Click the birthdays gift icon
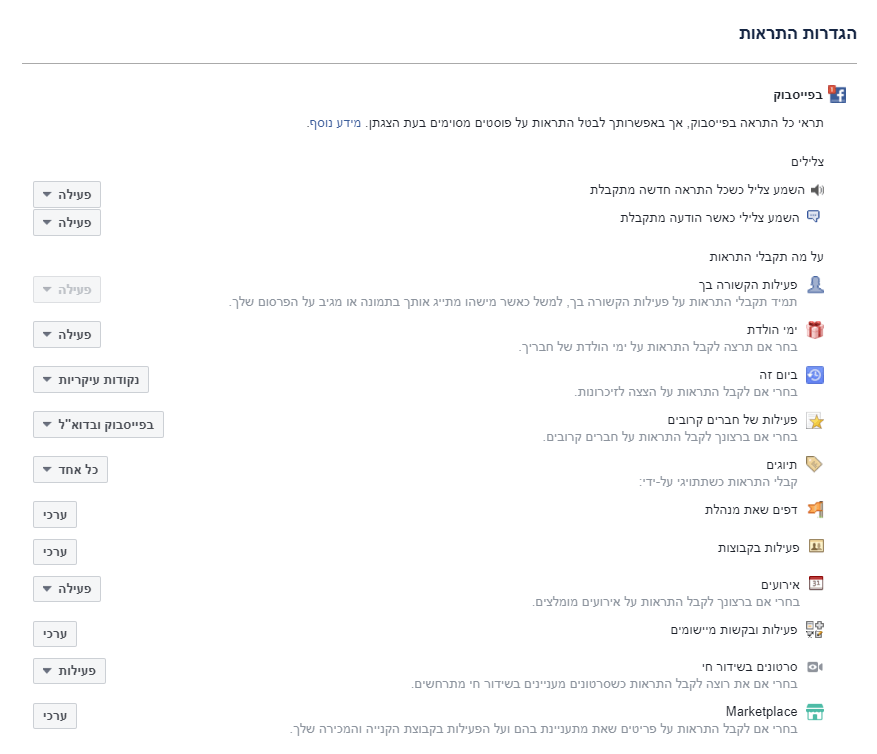The width and height of the screenshot is (877, 754). click(x=815, y=329)
